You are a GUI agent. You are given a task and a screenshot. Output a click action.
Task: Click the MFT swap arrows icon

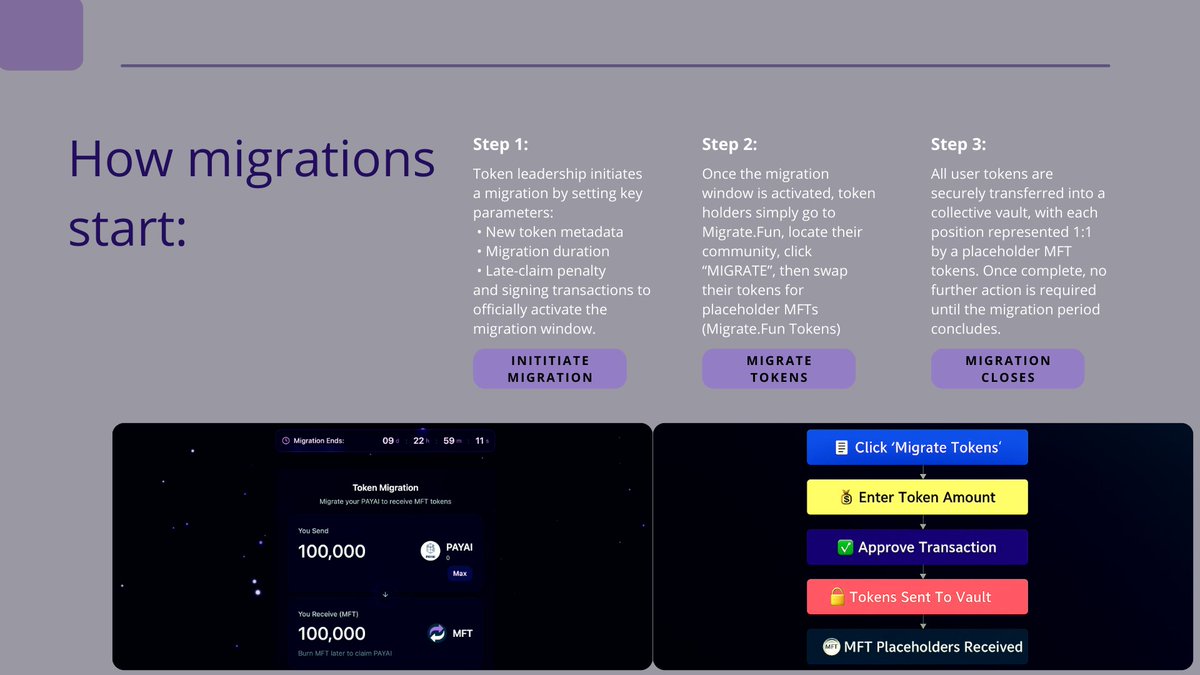(436, 633)
